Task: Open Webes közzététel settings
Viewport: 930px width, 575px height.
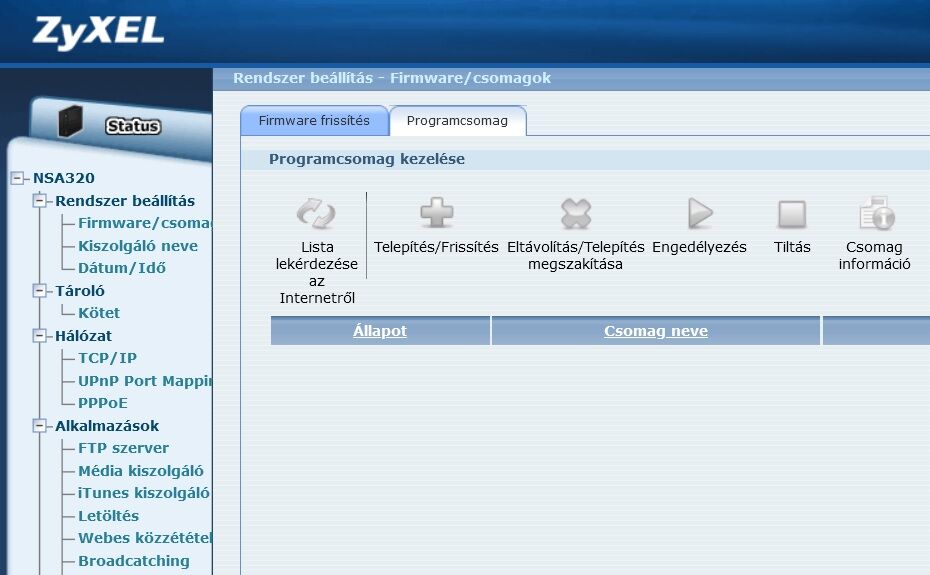Action: (145, 538)
